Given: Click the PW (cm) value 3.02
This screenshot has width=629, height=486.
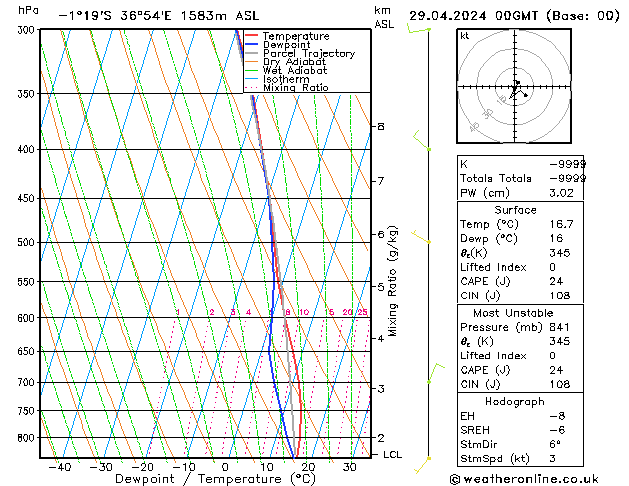Looking at the screenshot, I should (561, 193).
